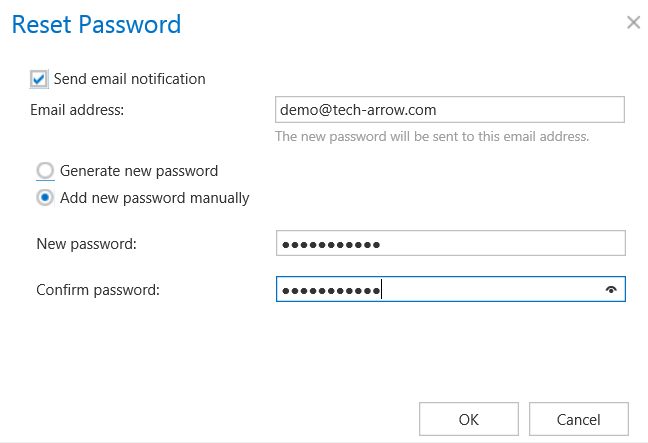This screenshot has width=648, height=443.
Task: Click the "Send email notification" label text
Action: click(x=130, y=78)
